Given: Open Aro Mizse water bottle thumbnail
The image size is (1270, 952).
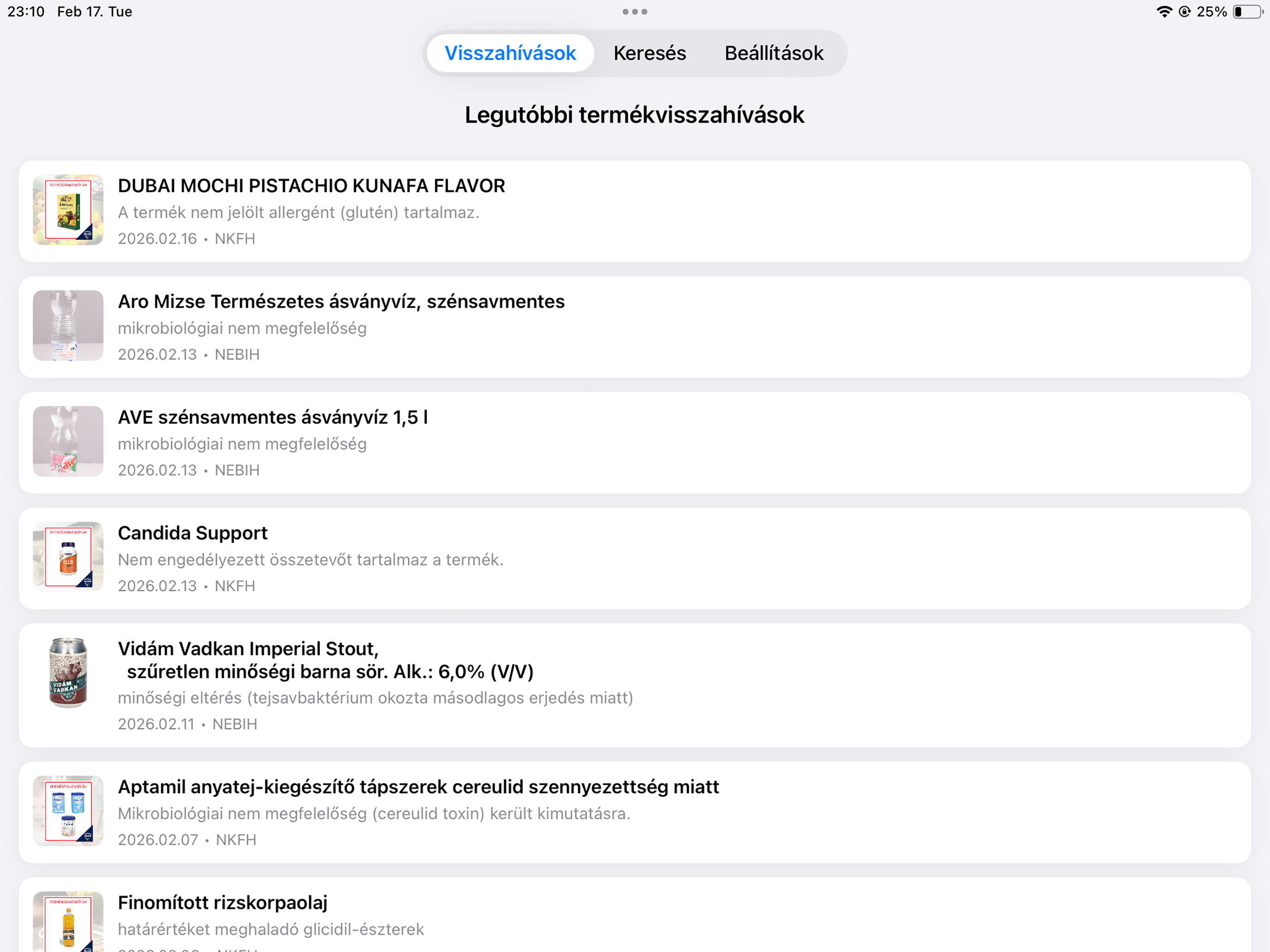Looking at the screenshot, I should 68,325.
